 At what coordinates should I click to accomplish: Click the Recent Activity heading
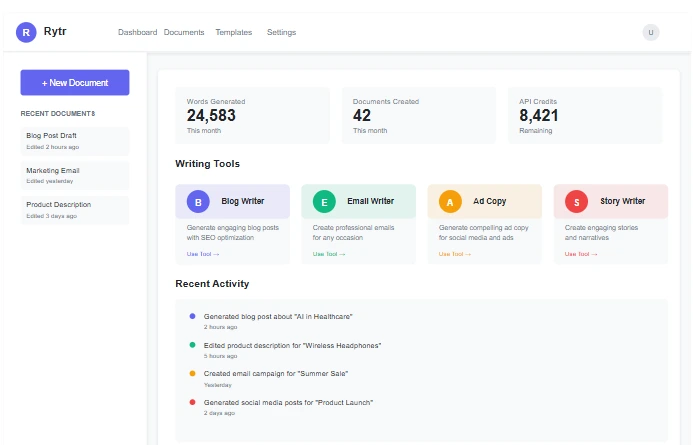click(x=212, y=284)
